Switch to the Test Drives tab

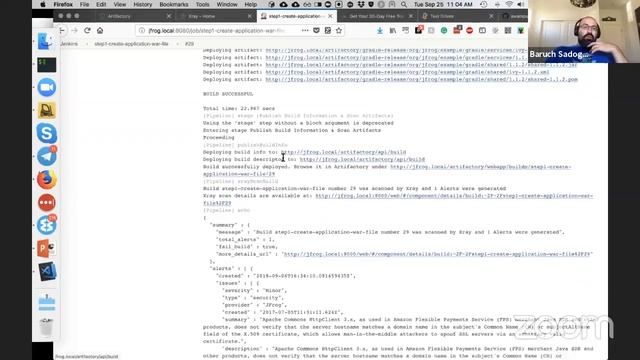coord(457,16)
